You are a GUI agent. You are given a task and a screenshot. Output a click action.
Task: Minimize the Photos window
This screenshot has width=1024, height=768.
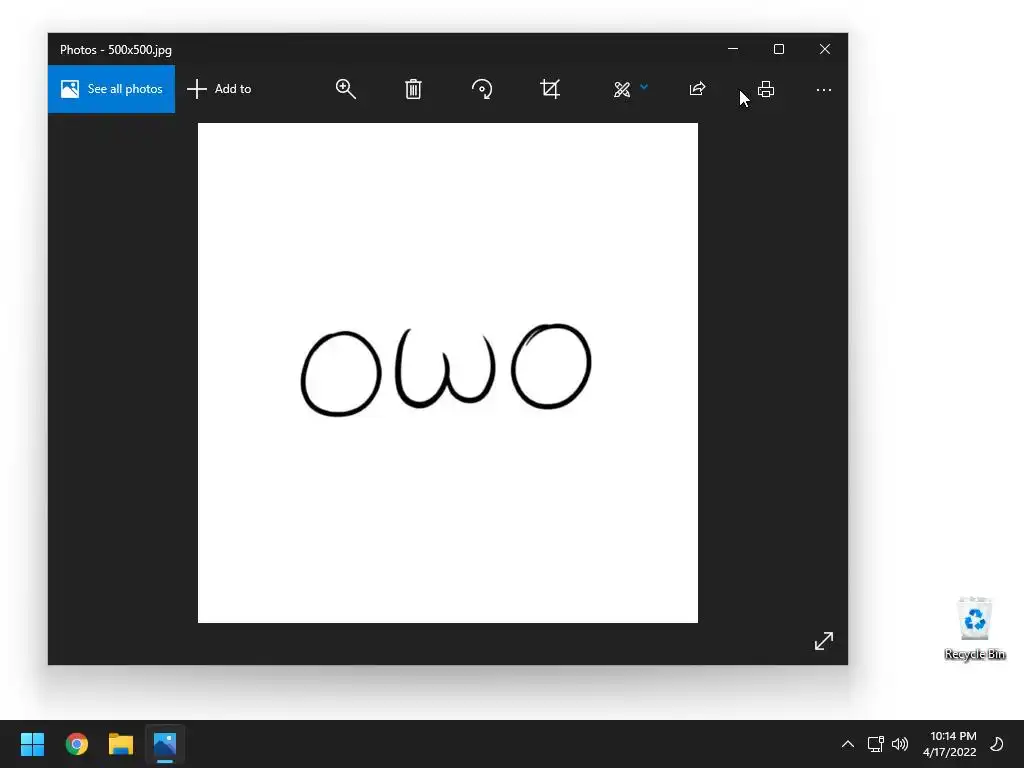click(733, 49)
